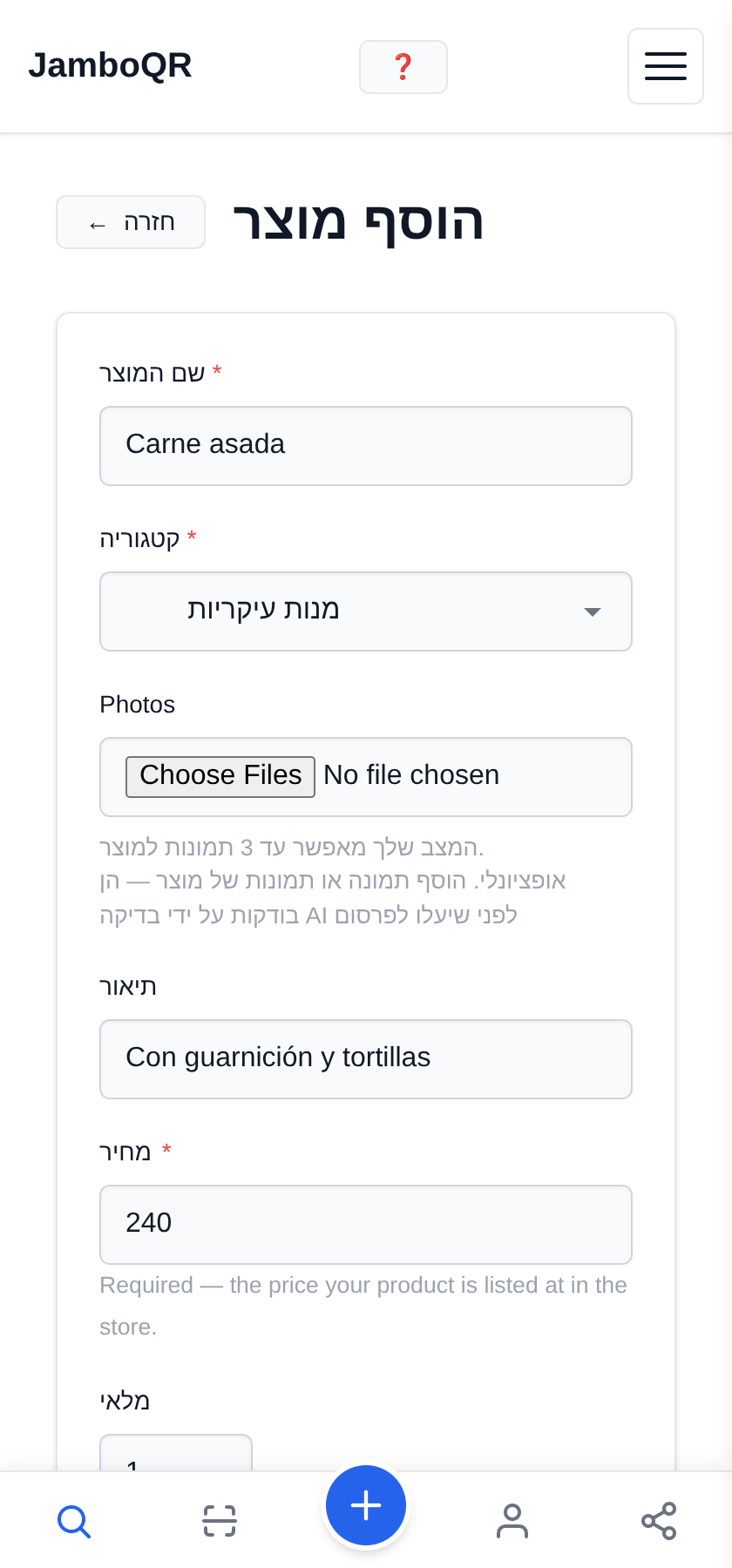Open the QR scanner in bottom navigation
The height and width of the screenshot is (1568, 732).
pos(220,1521)
